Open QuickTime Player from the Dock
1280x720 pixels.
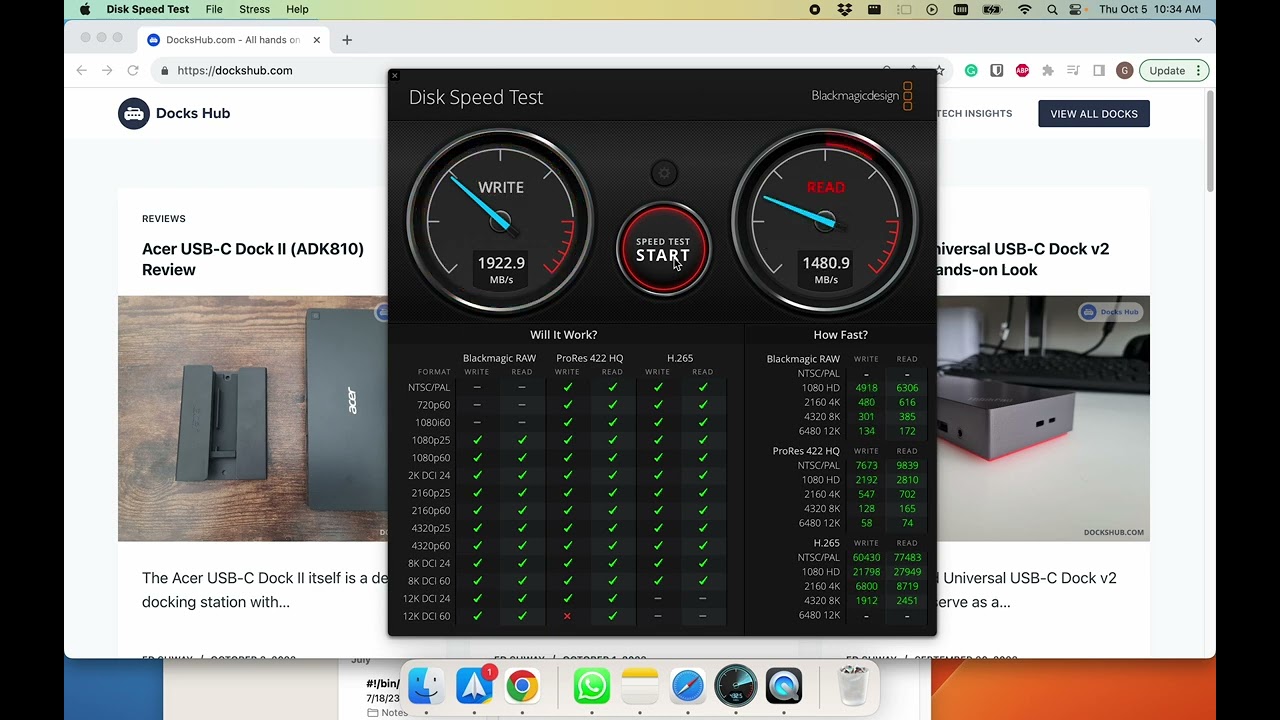click(x=784, y=687)
